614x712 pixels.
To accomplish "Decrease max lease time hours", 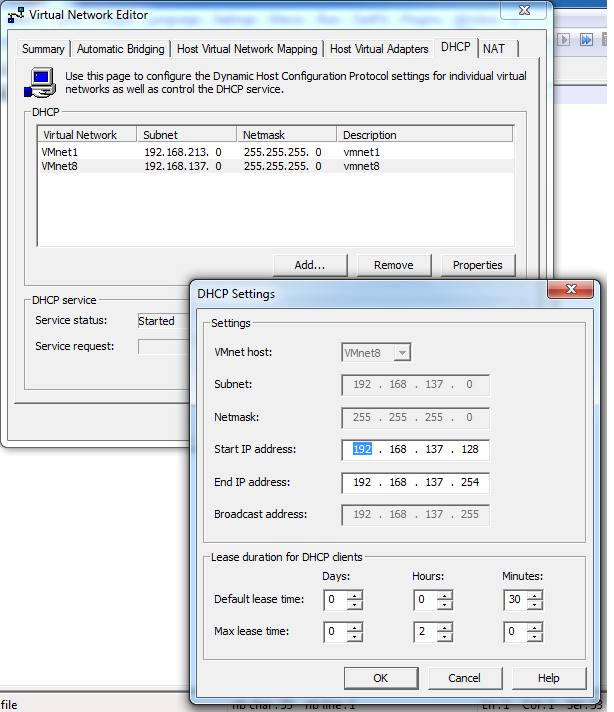I will point(445,637).
